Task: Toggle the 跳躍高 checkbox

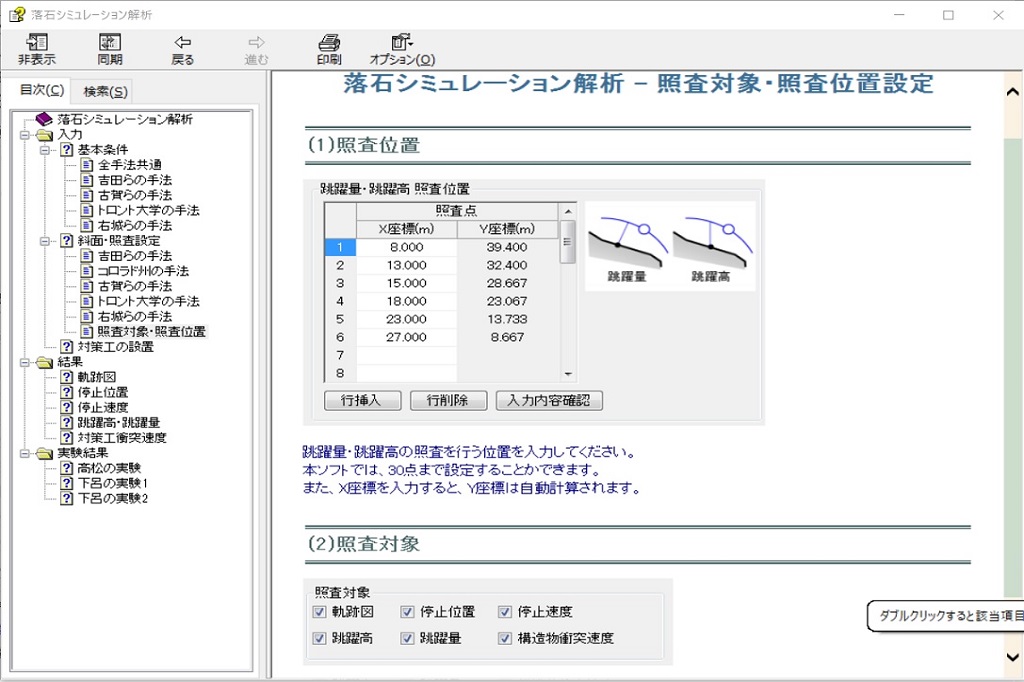Action: pyautogui.click(x=319, y=638)
